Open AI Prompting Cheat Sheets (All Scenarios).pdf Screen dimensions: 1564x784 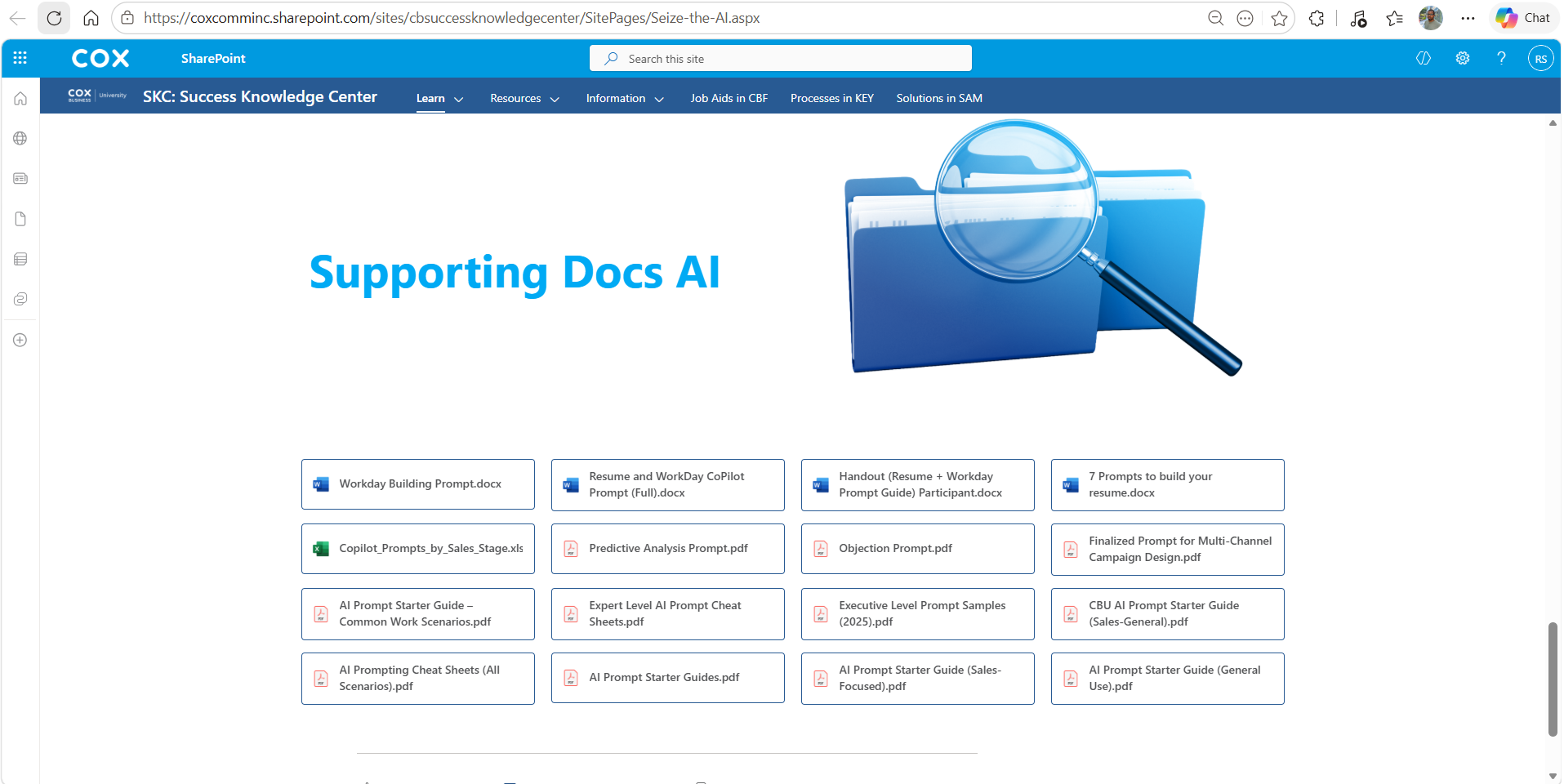[418, 678]
